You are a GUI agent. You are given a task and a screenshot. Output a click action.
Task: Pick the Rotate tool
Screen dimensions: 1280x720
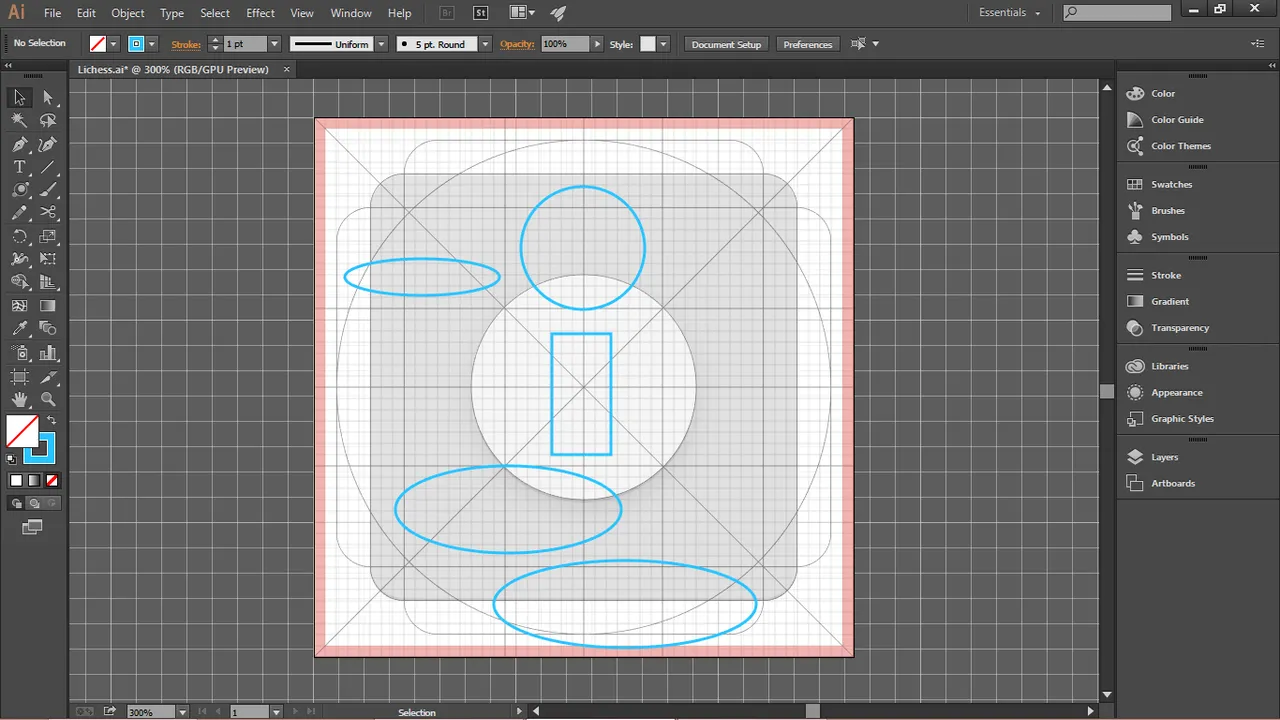point(19,237)
